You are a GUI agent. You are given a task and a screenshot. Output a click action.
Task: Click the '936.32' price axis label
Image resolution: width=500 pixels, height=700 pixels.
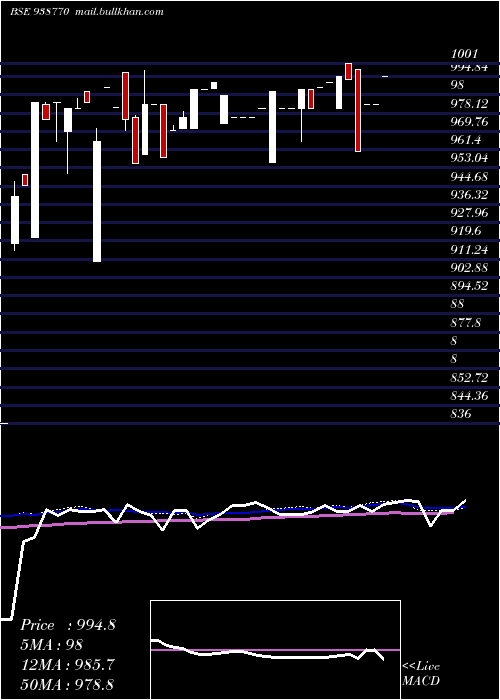coord(469,195)
